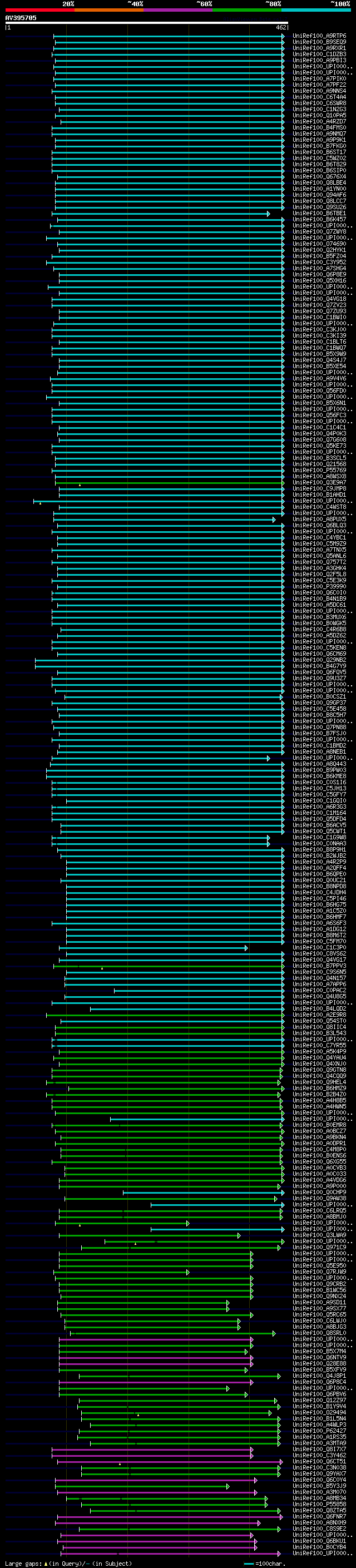Click the cyan ~100% identity legend bar
Screen dimensions: 356x1568
coord(316,10)
